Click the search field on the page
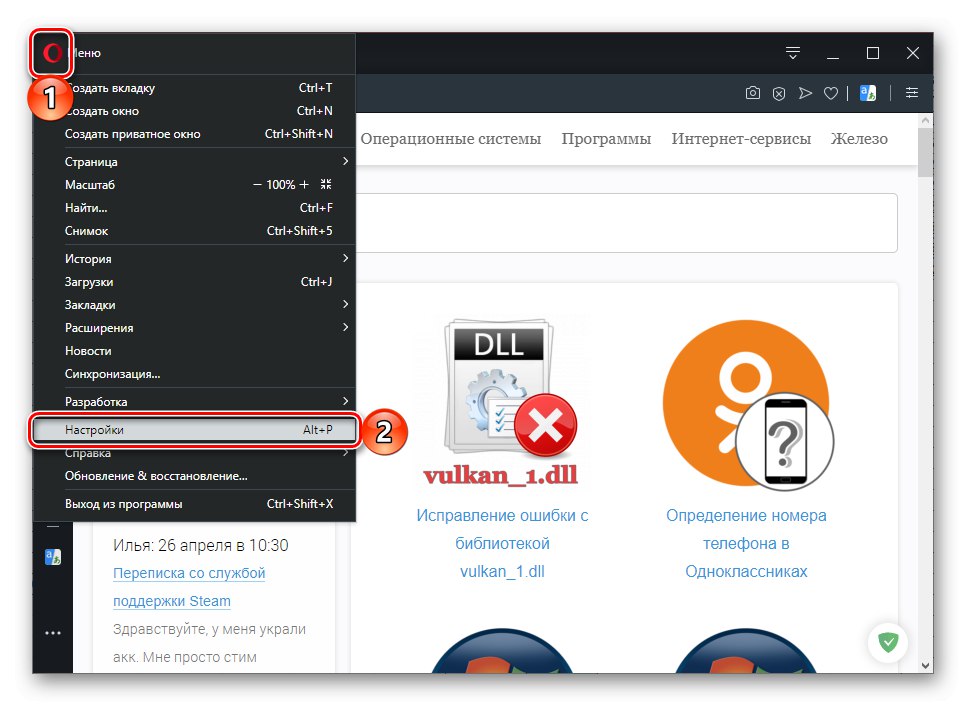This screenshot has height=706, width=966. tap(625, 223)
